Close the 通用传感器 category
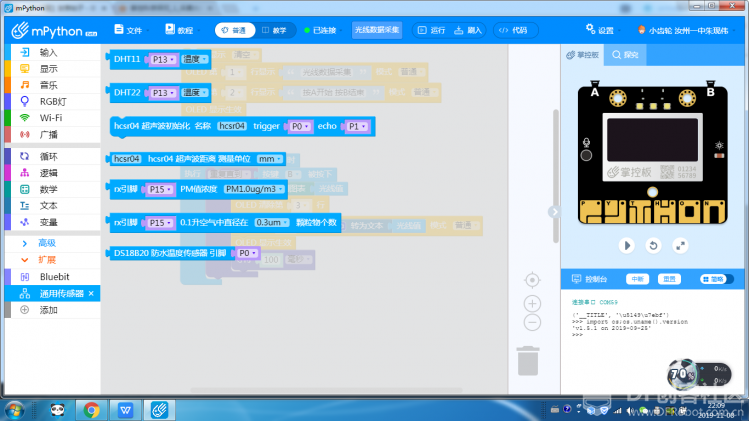Screen dimensions: 749x421 pos(91,293)
